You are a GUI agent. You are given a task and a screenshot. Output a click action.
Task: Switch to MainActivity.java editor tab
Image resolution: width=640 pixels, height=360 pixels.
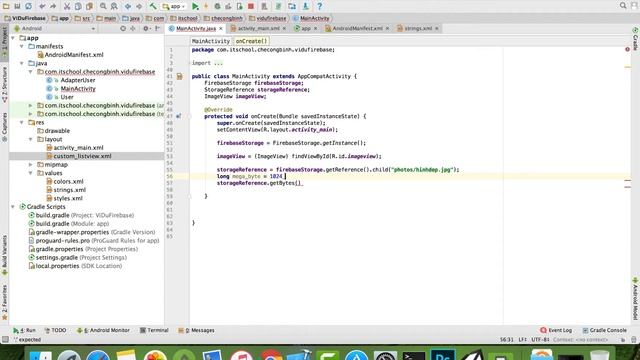click(x=196, y=29)
